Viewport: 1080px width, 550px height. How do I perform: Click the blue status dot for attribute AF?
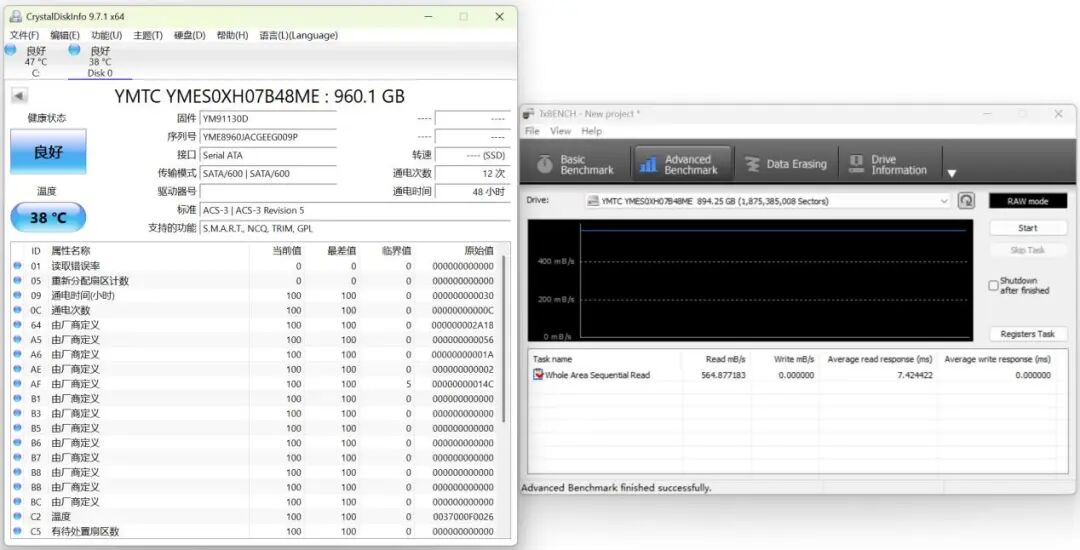pyautogui.click(x=17, y=384)
